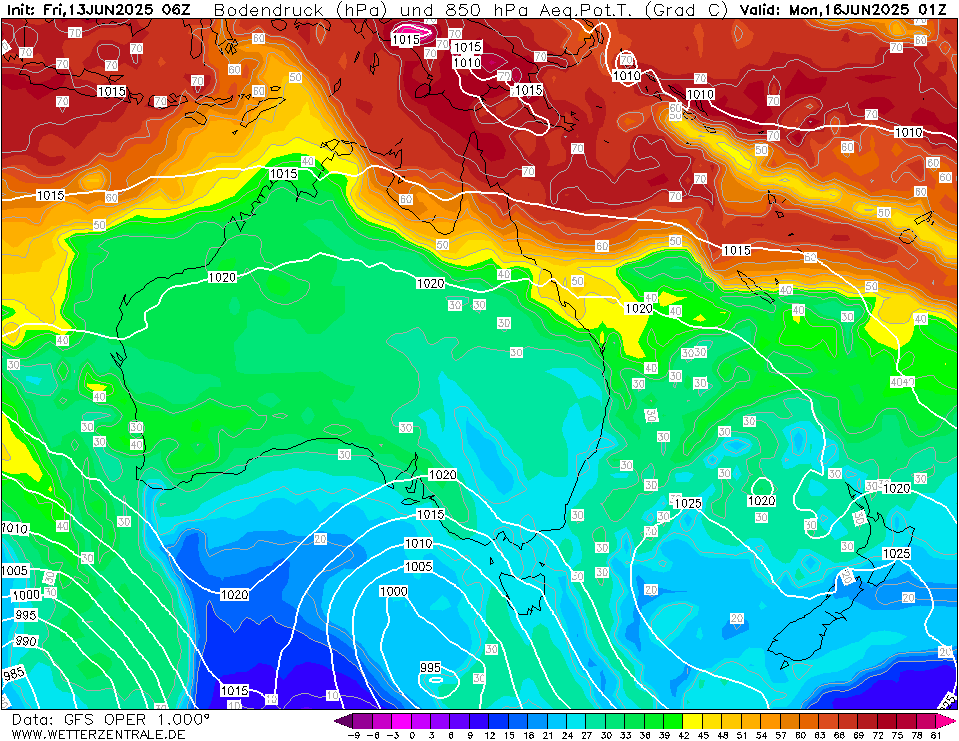This screenshot has width=959, height=741.
Task: Click the 990 isobar label
Action: tap(26, 641)
